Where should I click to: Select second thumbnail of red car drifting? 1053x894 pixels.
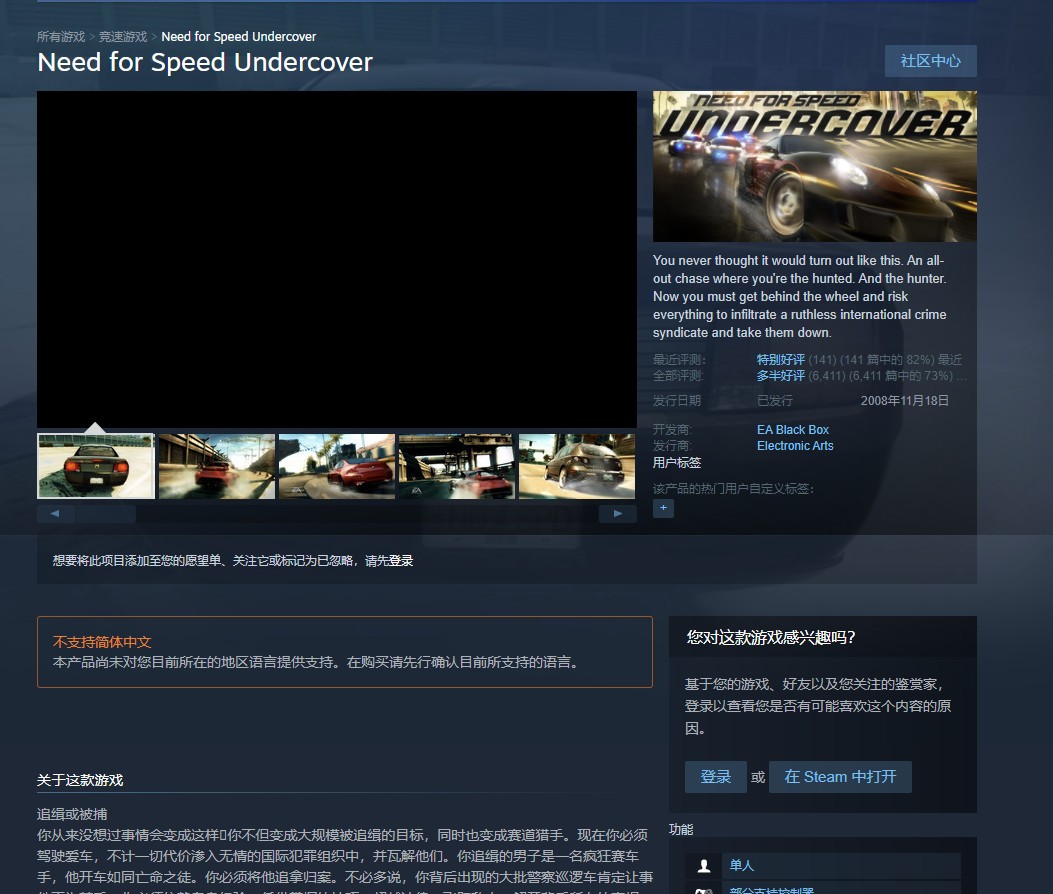[x=216, y=466]
